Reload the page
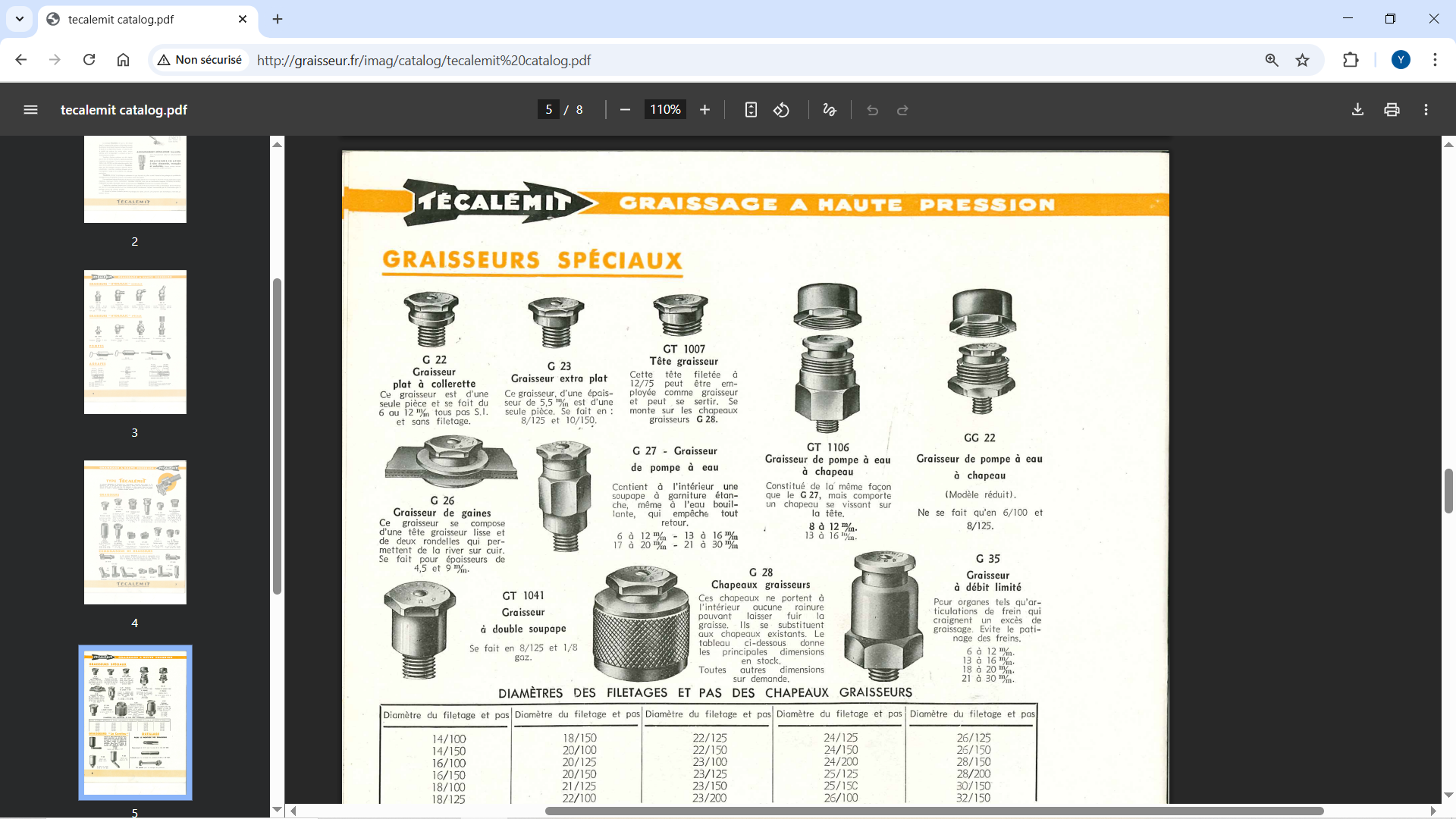The width and height of the screenshot is (1456, 819). (89, 60)
